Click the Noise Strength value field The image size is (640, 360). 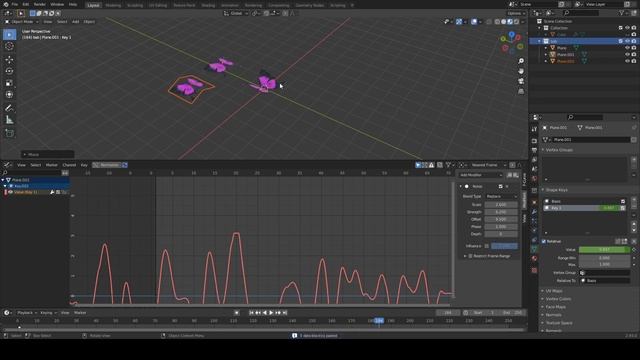(501, 212)
